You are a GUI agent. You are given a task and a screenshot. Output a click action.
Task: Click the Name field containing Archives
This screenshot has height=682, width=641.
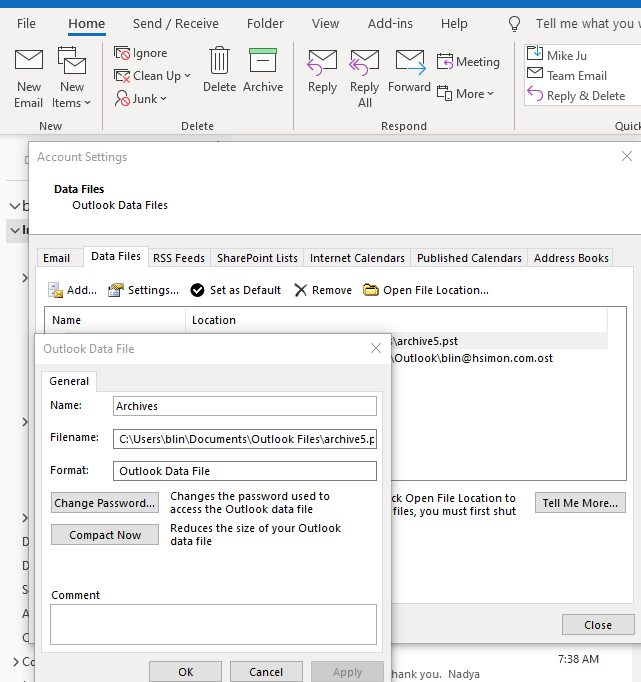click(x=245, y=406)
